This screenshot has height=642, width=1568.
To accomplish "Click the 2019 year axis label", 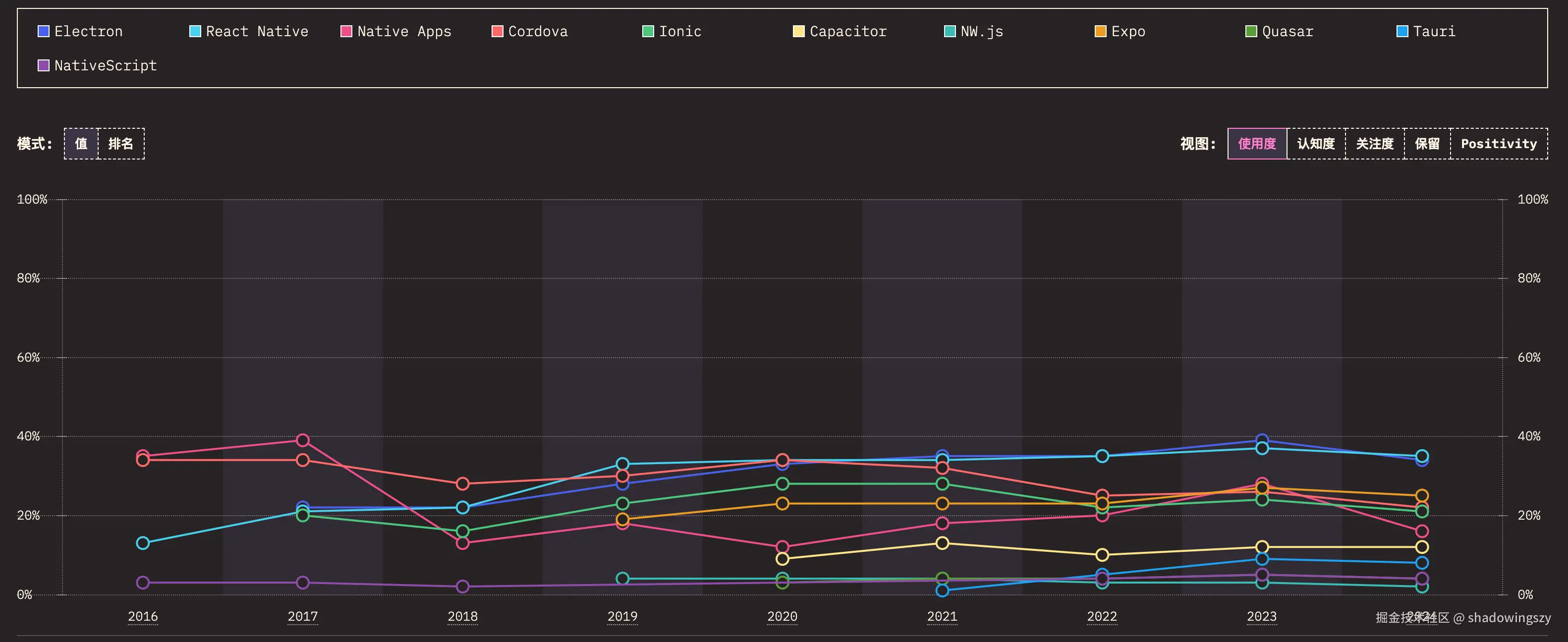I will (622, 616).
